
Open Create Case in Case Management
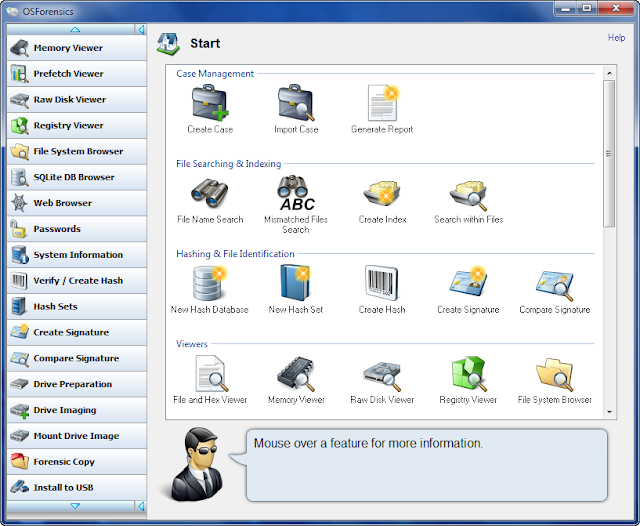[210, 109]
